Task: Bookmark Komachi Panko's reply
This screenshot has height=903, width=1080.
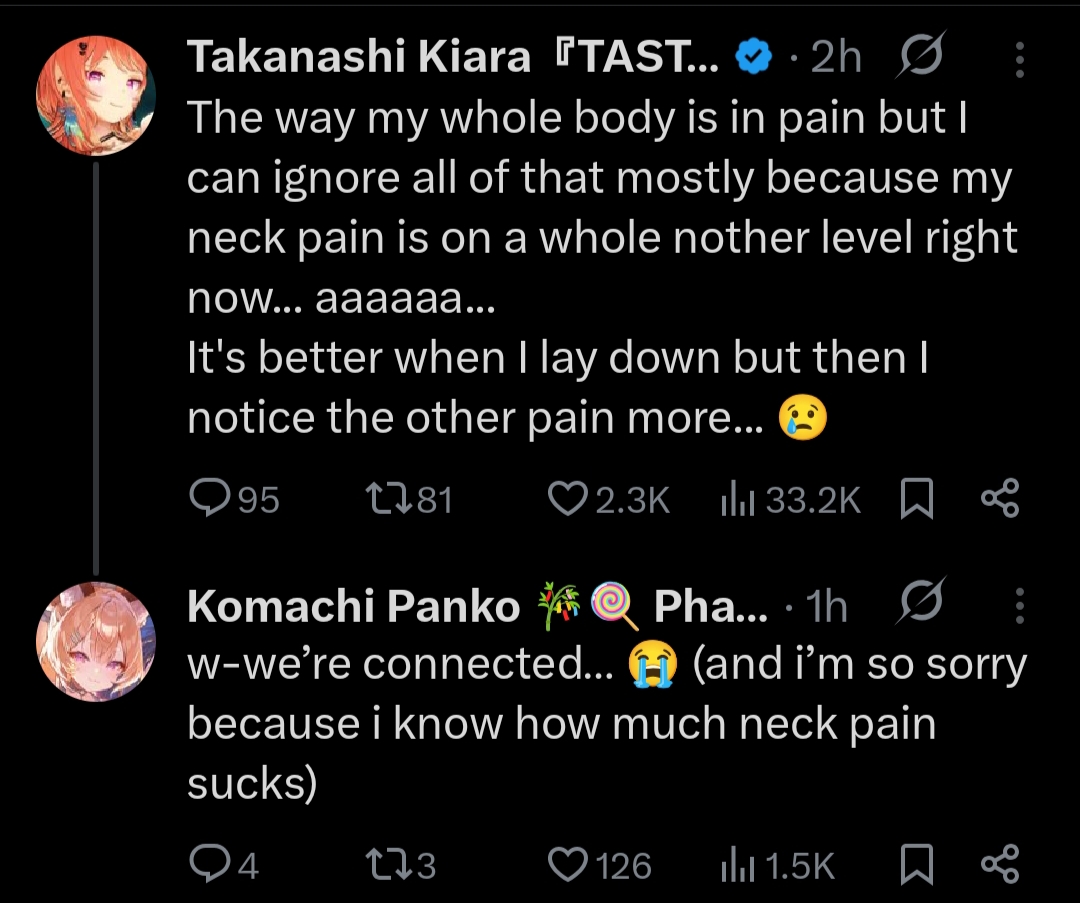Action: [x=916, y=864]
